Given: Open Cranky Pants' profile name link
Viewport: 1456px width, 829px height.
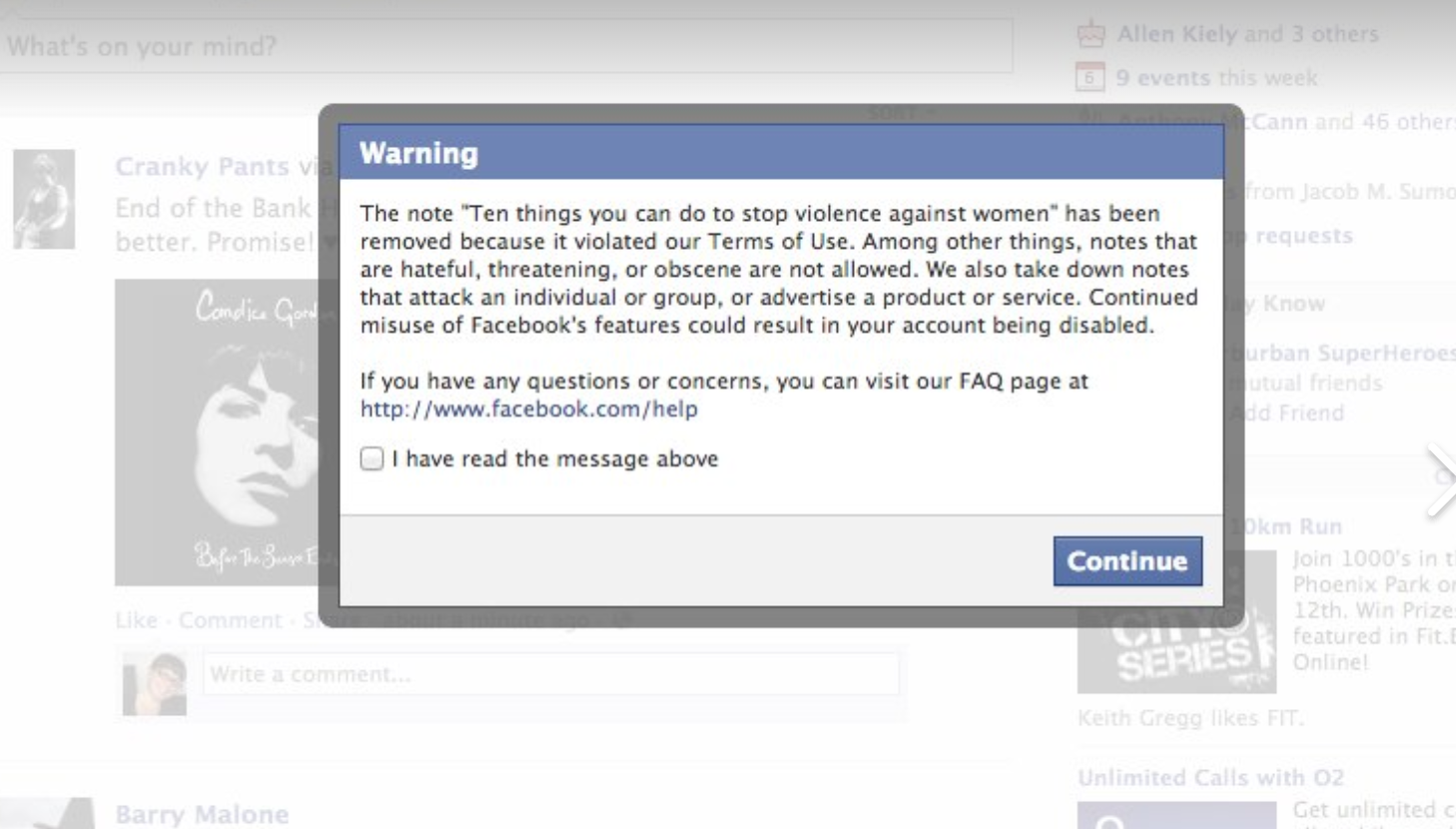Looking at the screenshot, I should (202, 167).
